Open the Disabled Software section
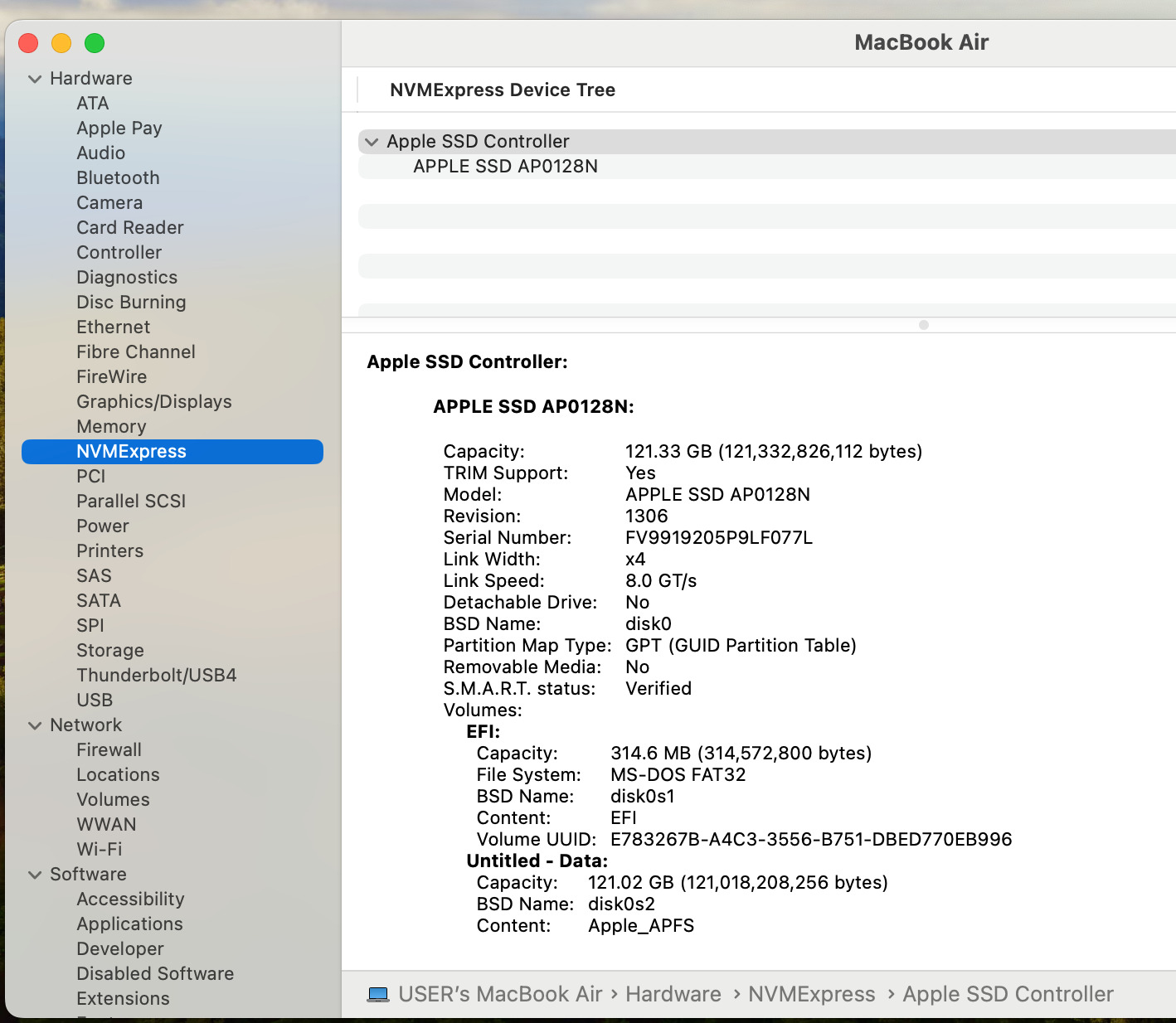Screen dimensions: 1176x1023 tap(154, 973)
